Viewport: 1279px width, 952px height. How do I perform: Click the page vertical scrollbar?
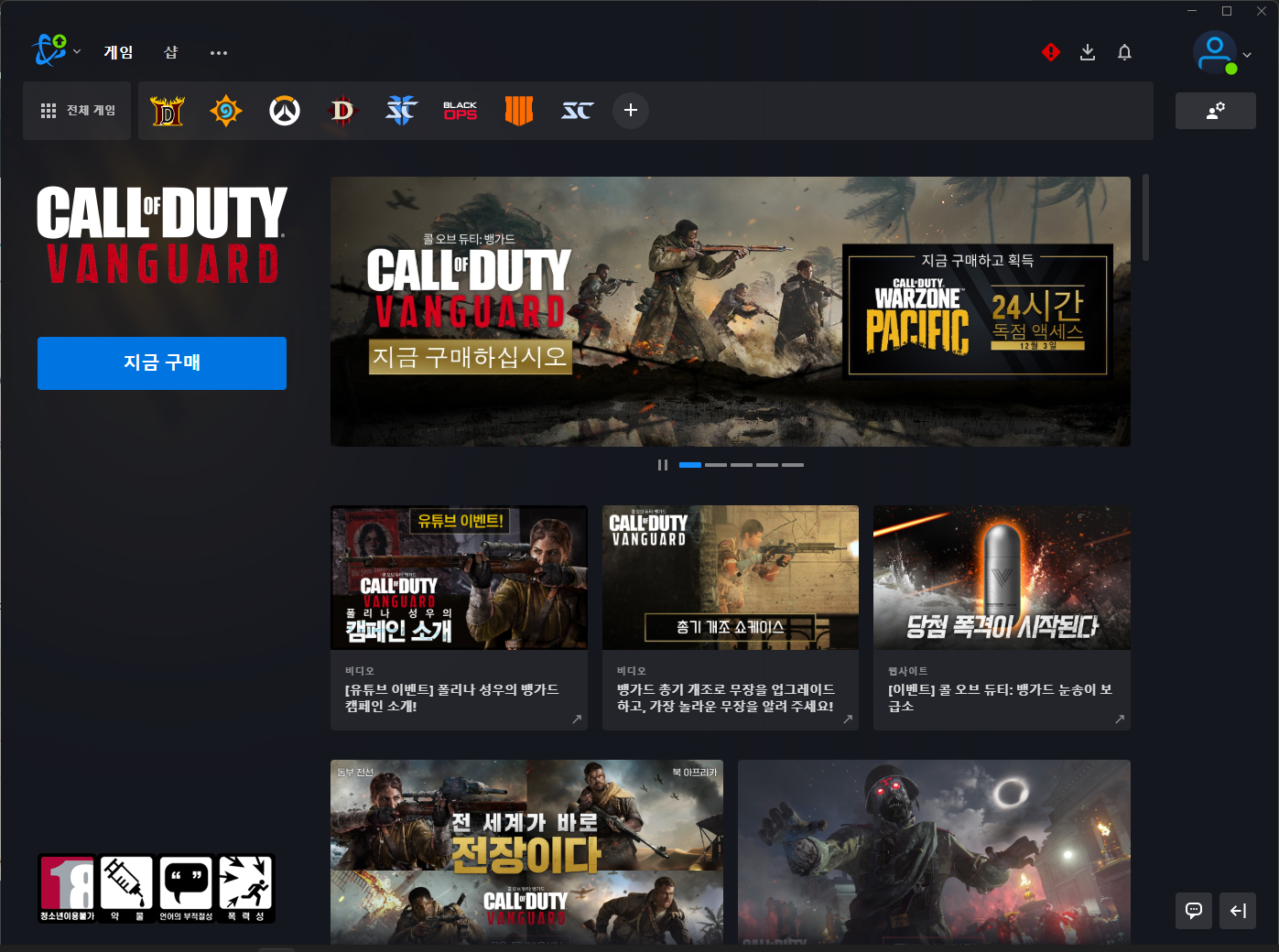pyautogui.click(x=1145, y=218)
